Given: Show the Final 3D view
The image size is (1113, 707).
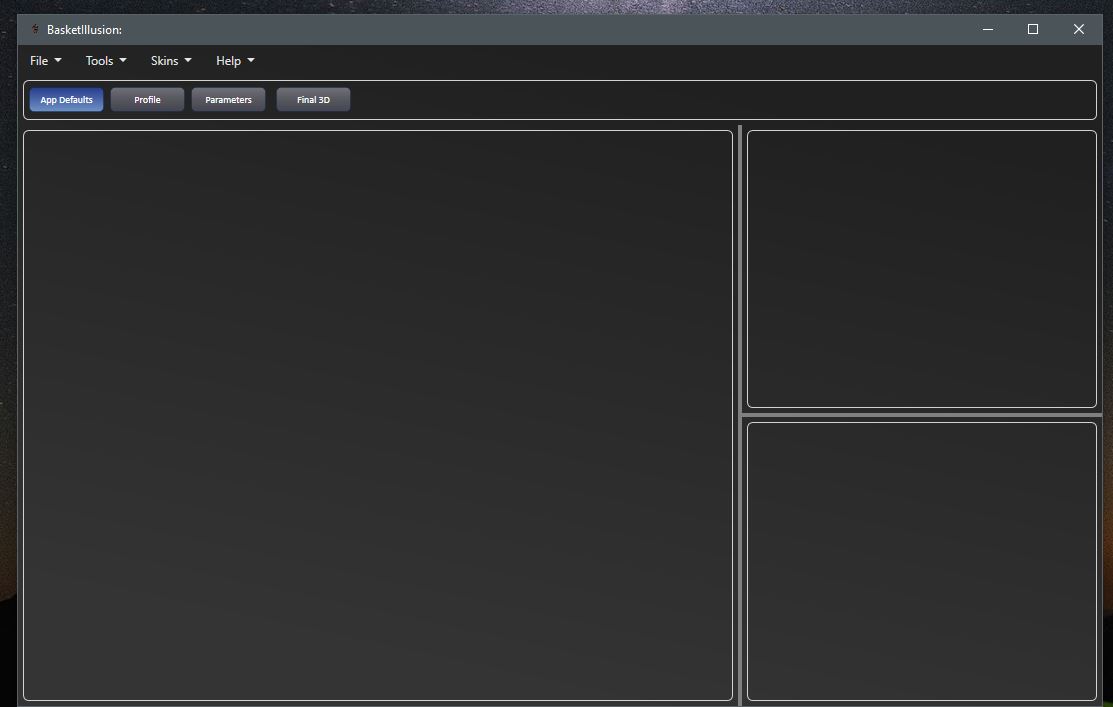Looking at the screenshot, I should (313, 100).
